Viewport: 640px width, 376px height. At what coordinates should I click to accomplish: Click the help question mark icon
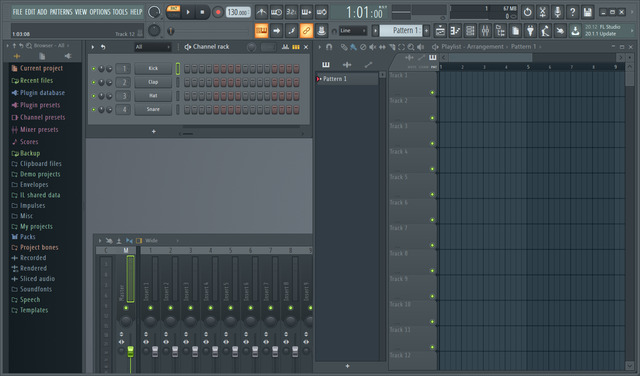coord(572,12)
